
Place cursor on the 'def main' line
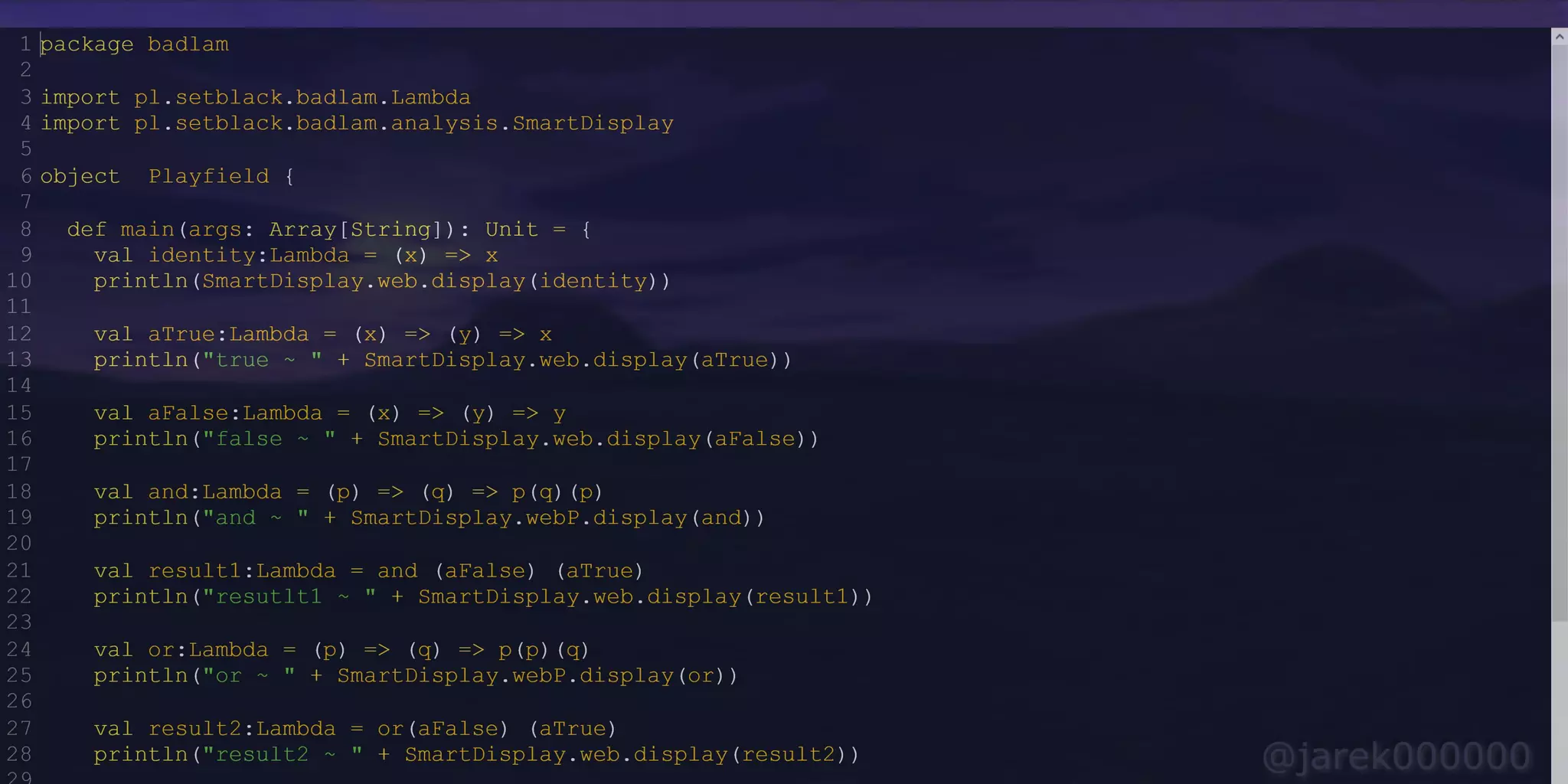pyautogui.click(x=329, y=229)
